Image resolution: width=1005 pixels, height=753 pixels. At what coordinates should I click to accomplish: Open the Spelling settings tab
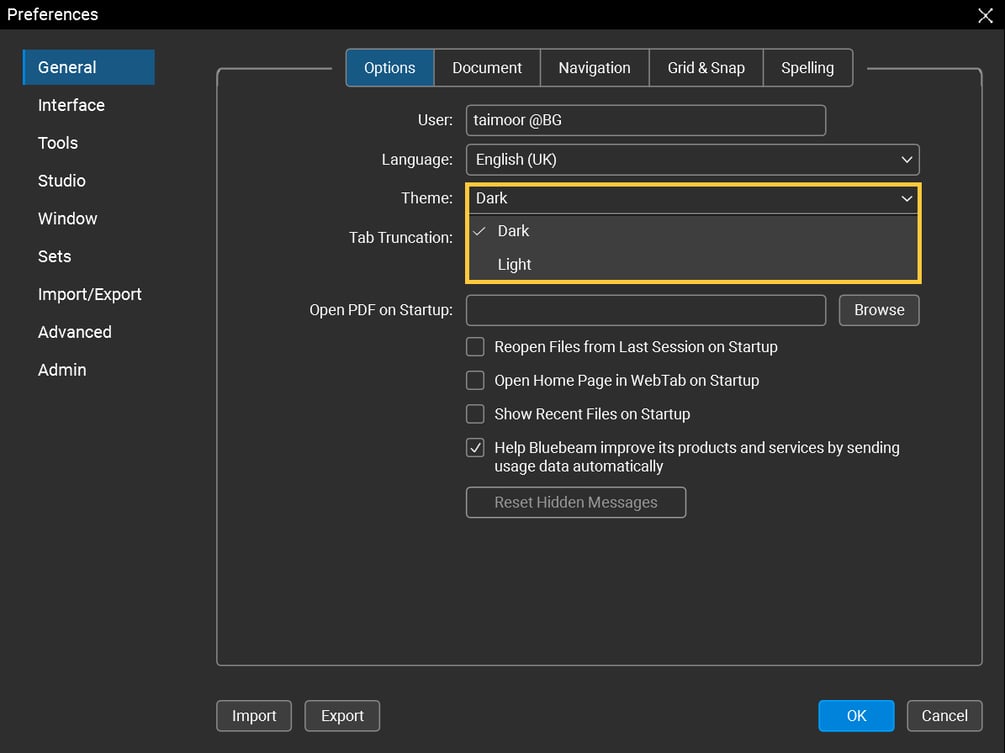pos(807,67)
